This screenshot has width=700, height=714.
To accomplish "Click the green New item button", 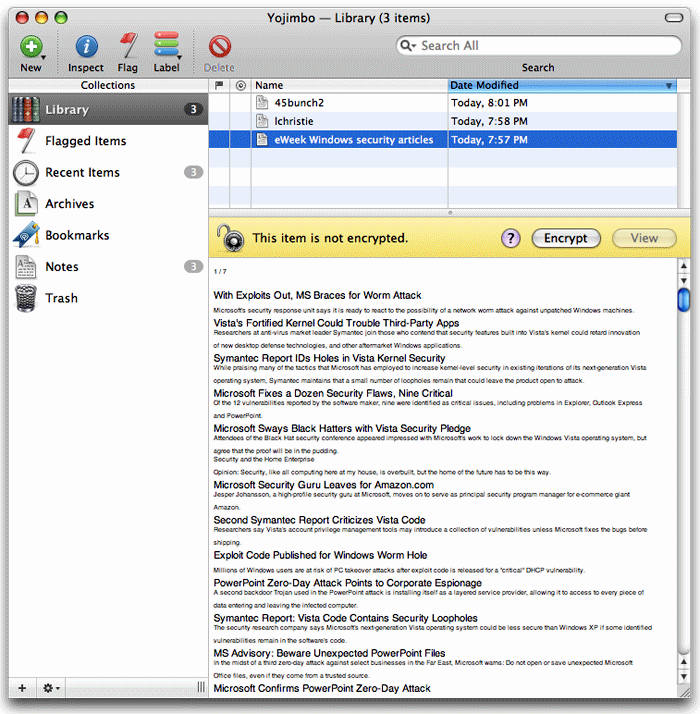I will point(31,46).
